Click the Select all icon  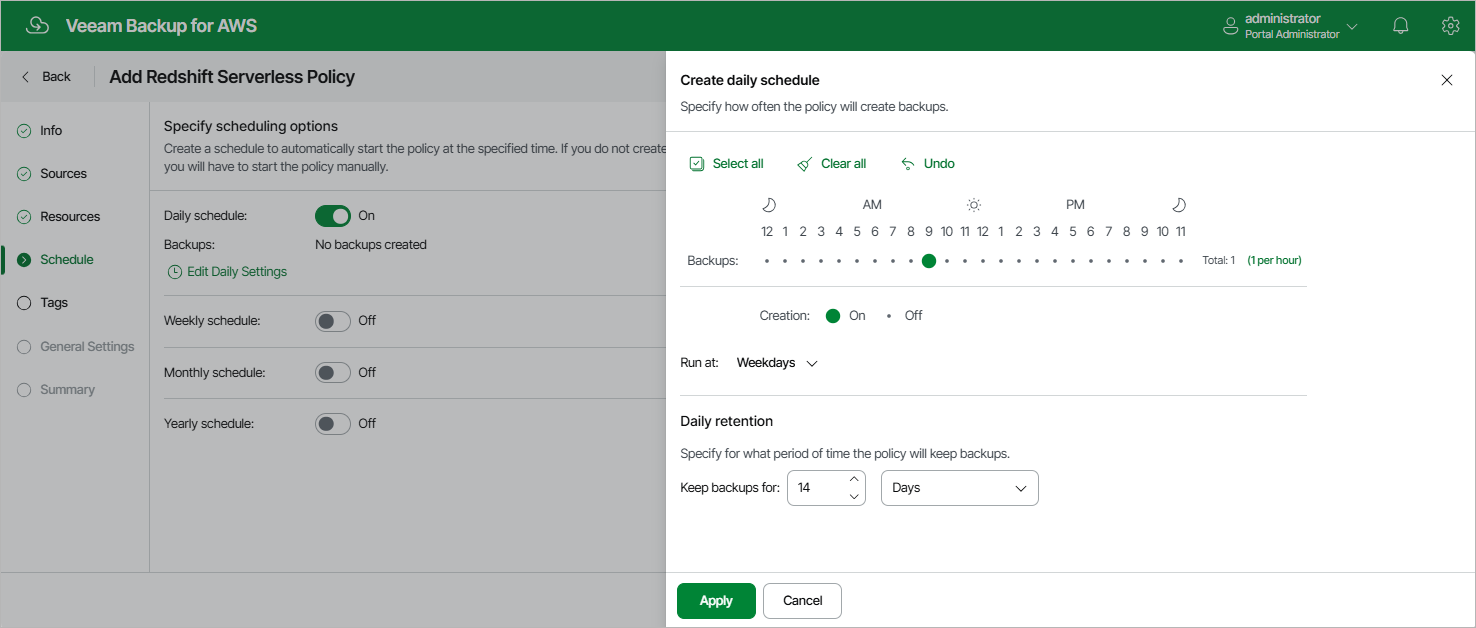click(x=697, y=164)
